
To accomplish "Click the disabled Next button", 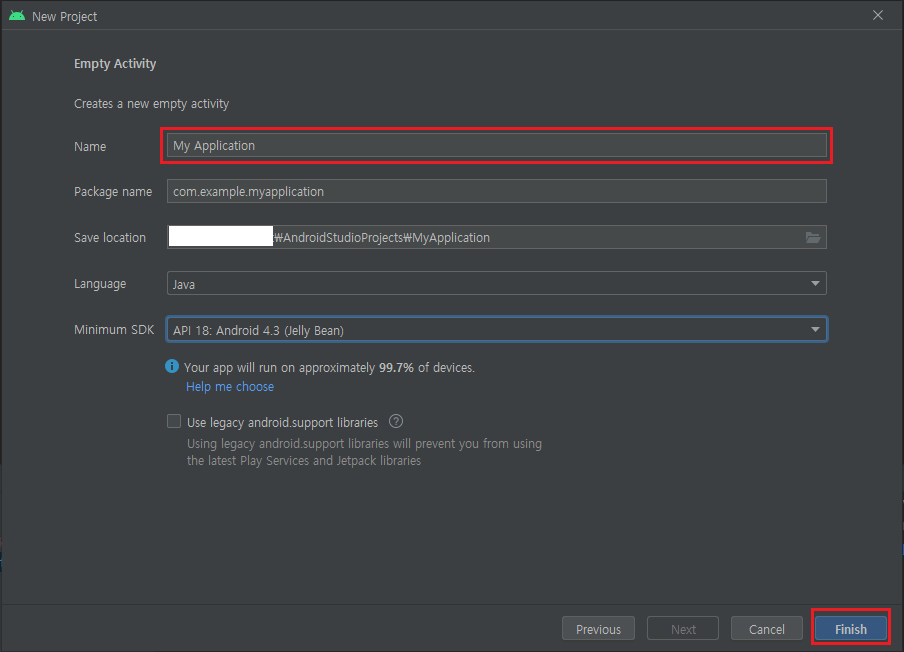I will tap(683, 628).
